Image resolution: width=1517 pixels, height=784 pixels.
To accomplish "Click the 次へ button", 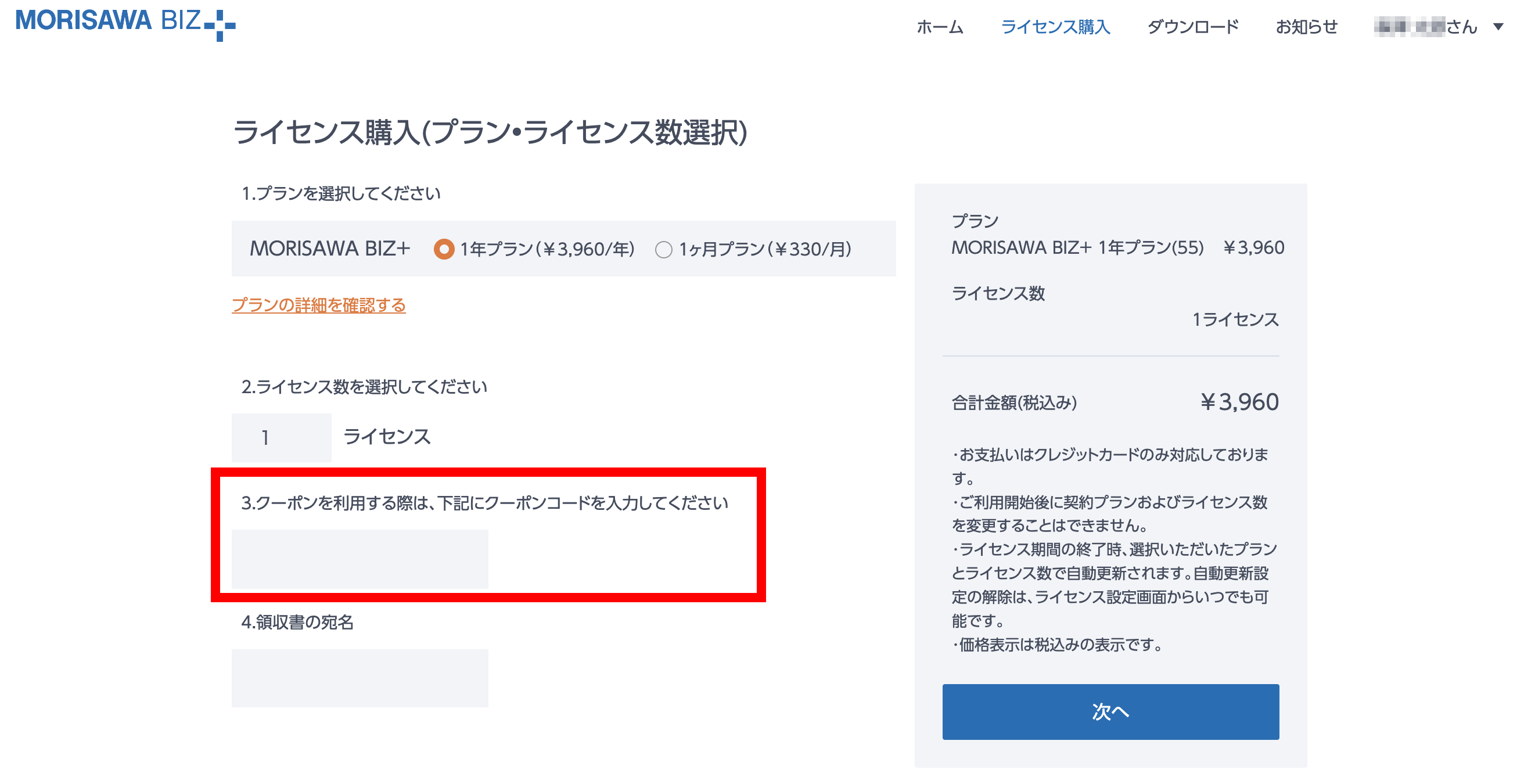I will (1110, 711).
